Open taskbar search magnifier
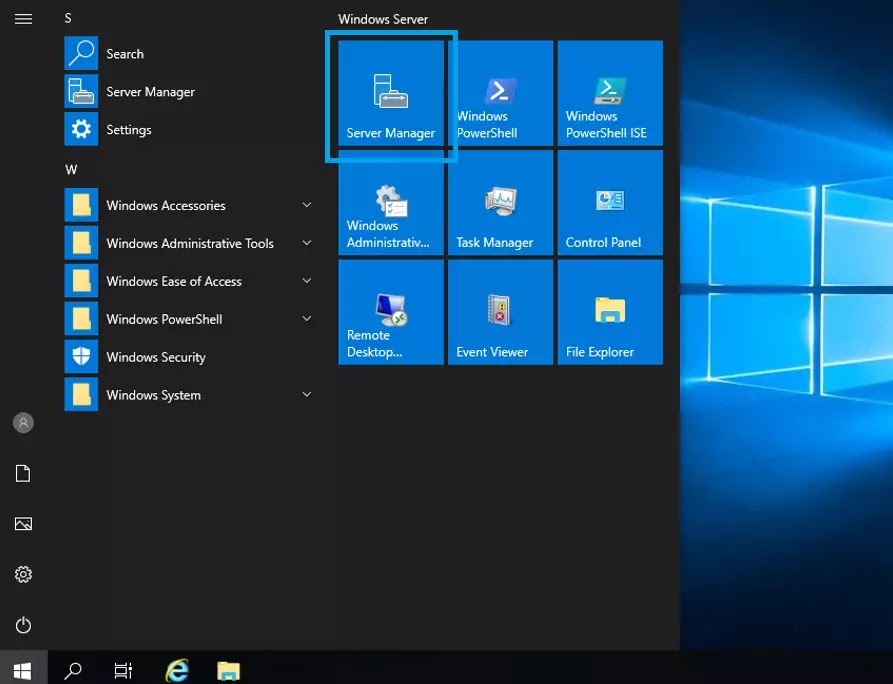 (x=73, y=670)
